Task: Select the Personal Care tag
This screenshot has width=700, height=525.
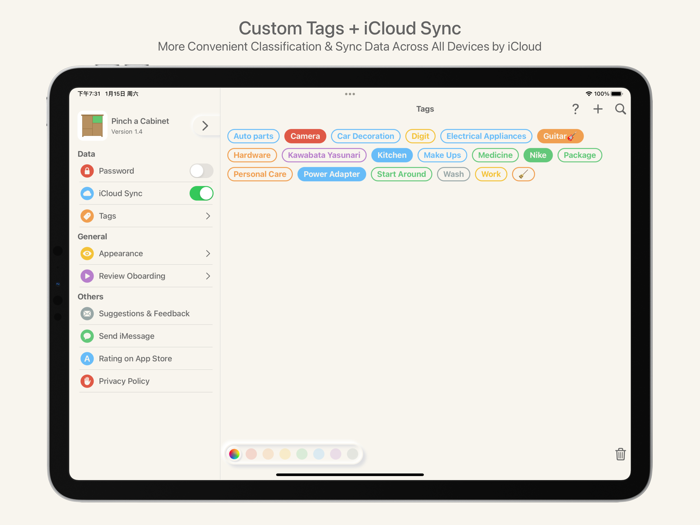Action: click(260, 174)
